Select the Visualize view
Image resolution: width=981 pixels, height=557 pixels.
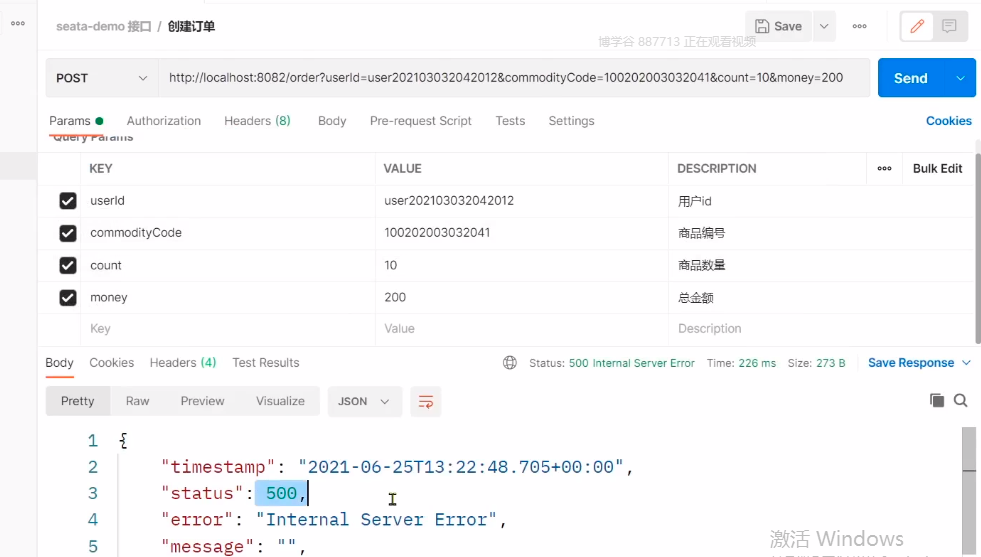click(x=280, y=401)
